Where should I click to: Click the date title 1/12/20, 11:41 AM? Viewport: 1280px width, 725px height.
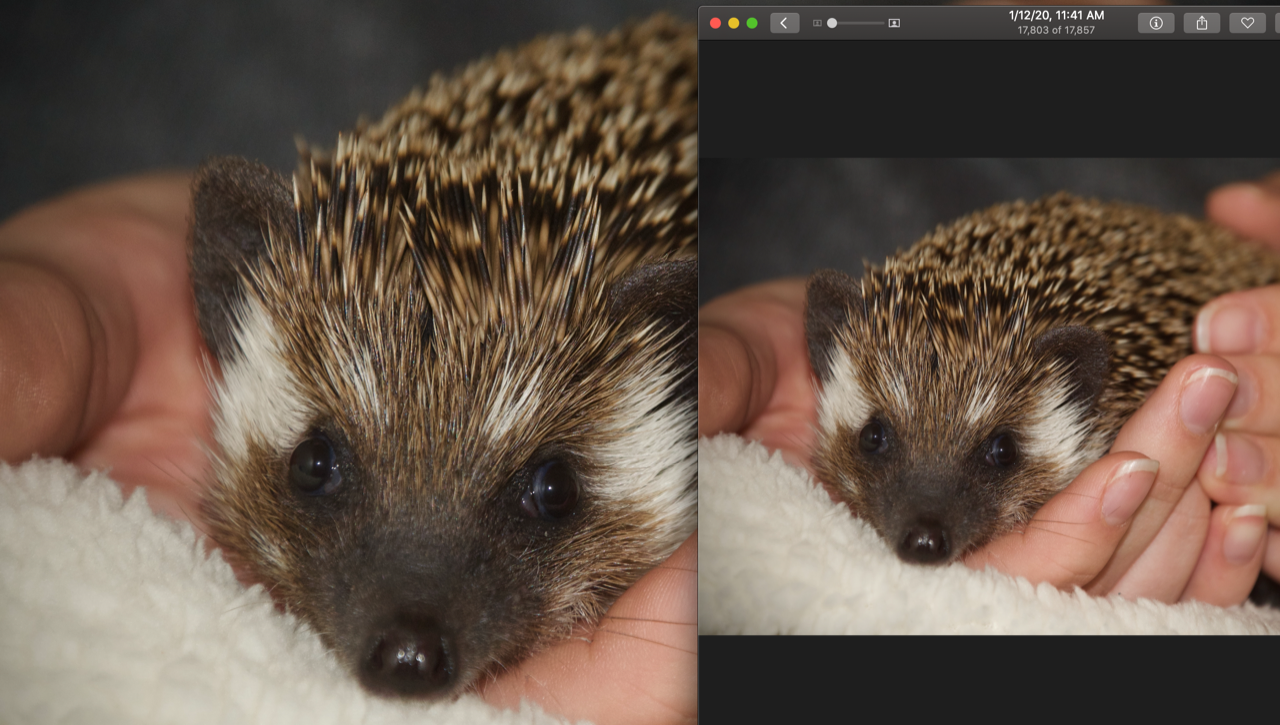1056,15
